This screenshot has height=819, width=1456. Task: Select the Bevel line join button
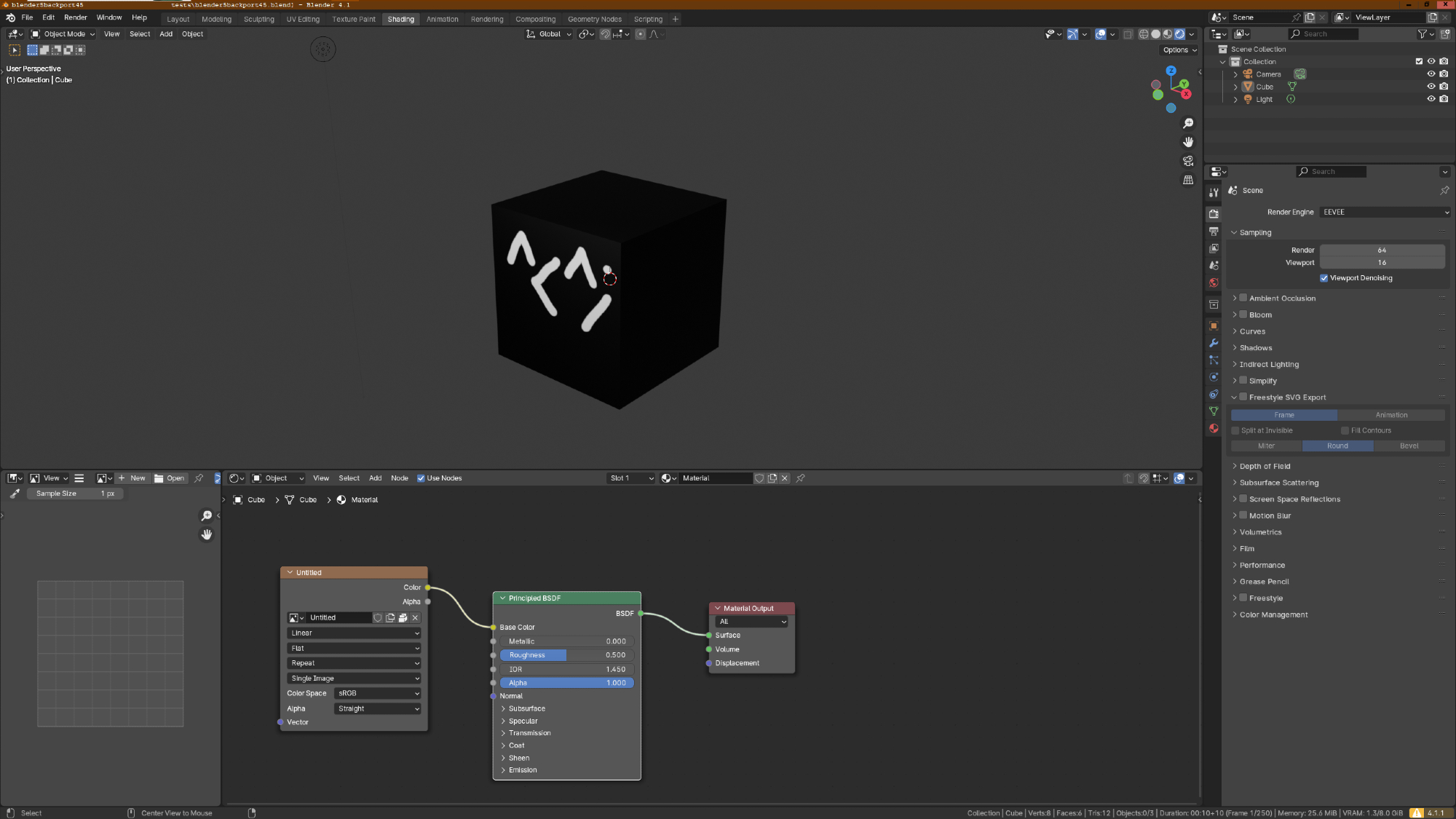point(1409,446)
